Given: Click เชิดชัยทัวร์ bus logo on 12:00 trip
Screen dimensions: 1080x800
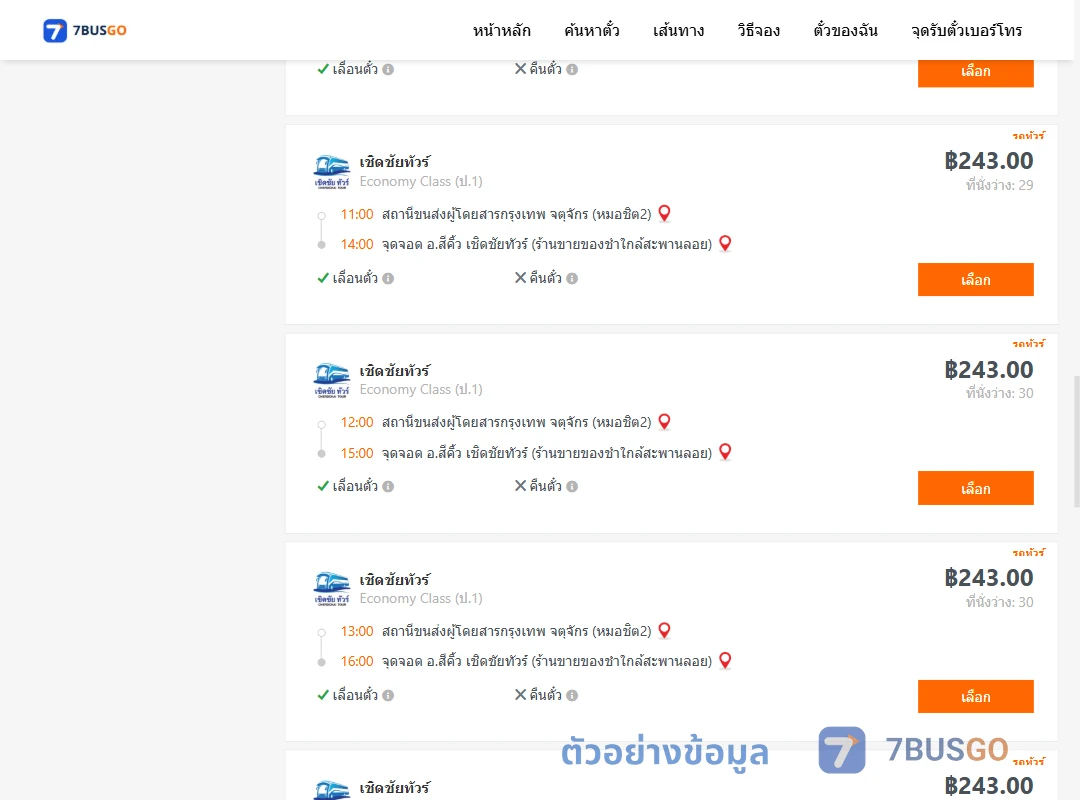Looking at the screenshot, I should pyautogui.click(x=331, y=380).
